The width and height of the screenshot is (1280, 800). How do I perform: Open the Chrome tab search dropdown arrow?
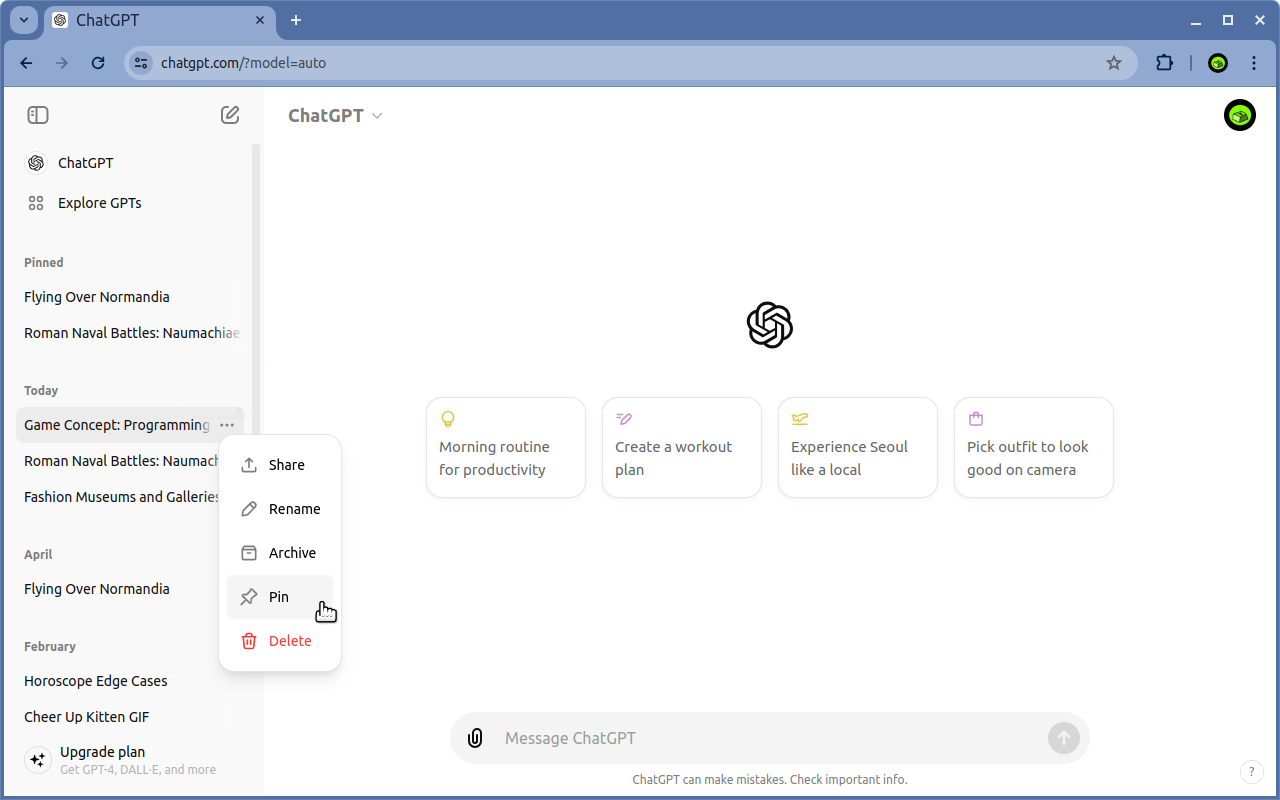(x=24, y=20)
